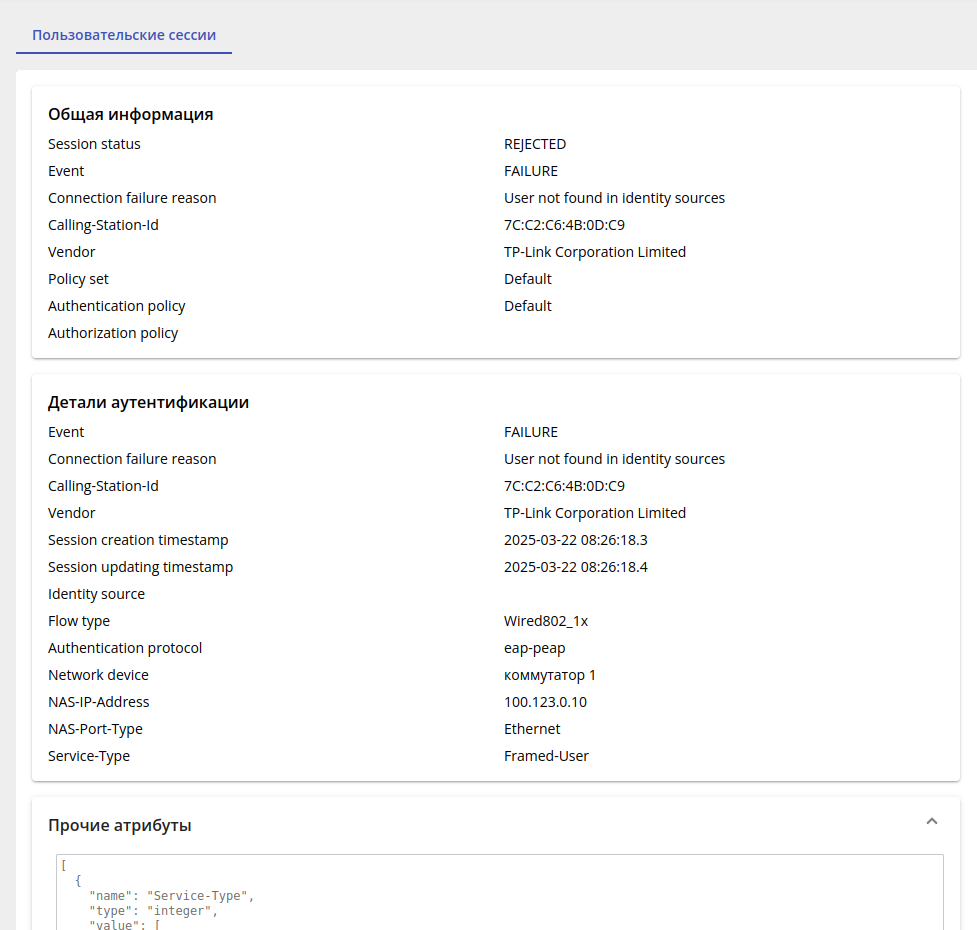
Task: Click the Framed-User Service-Type value
Action: point(546,756)
